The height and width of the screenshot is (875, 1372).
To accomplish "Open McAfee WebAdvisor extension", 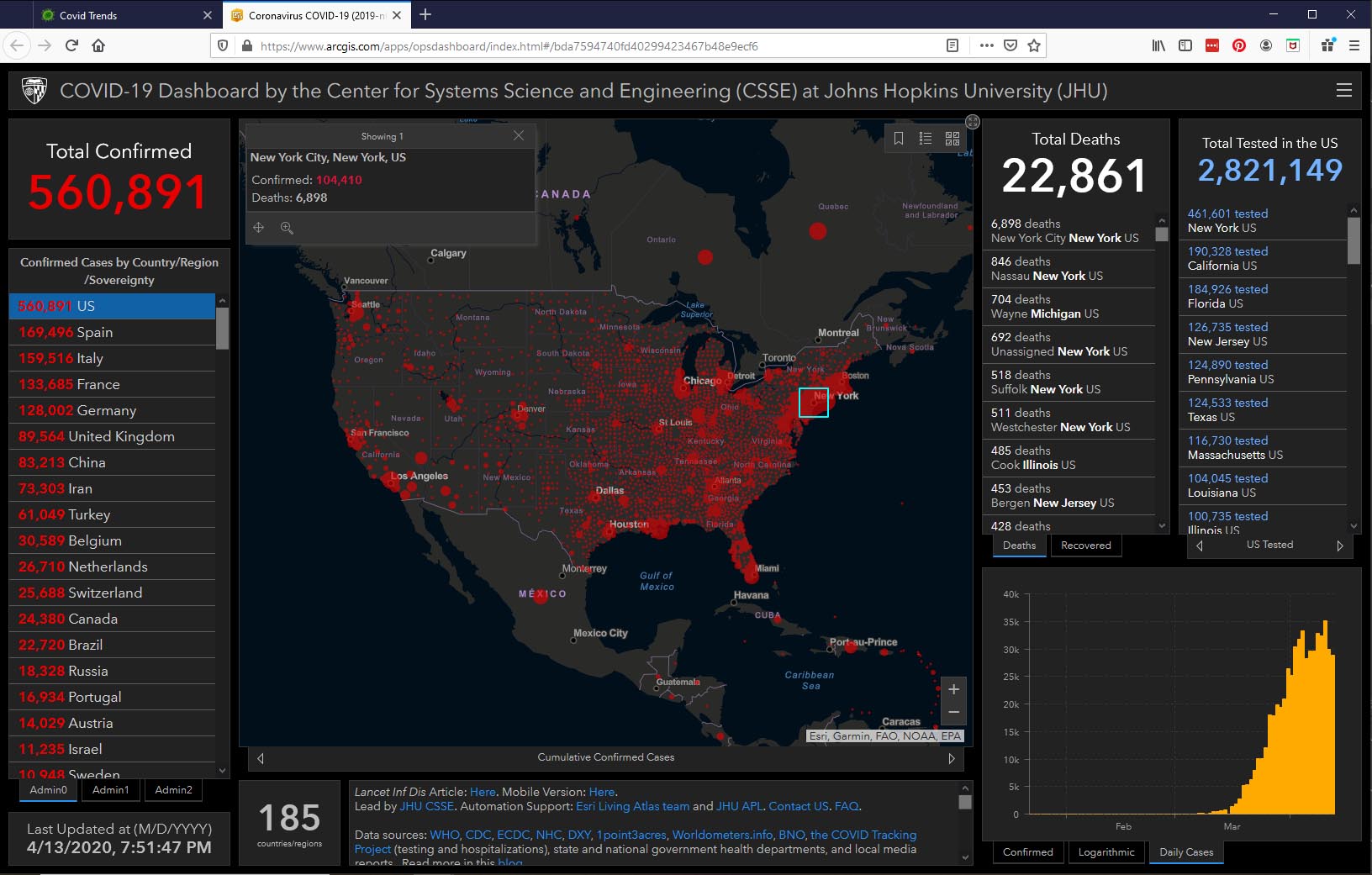I will [1293, 45].
